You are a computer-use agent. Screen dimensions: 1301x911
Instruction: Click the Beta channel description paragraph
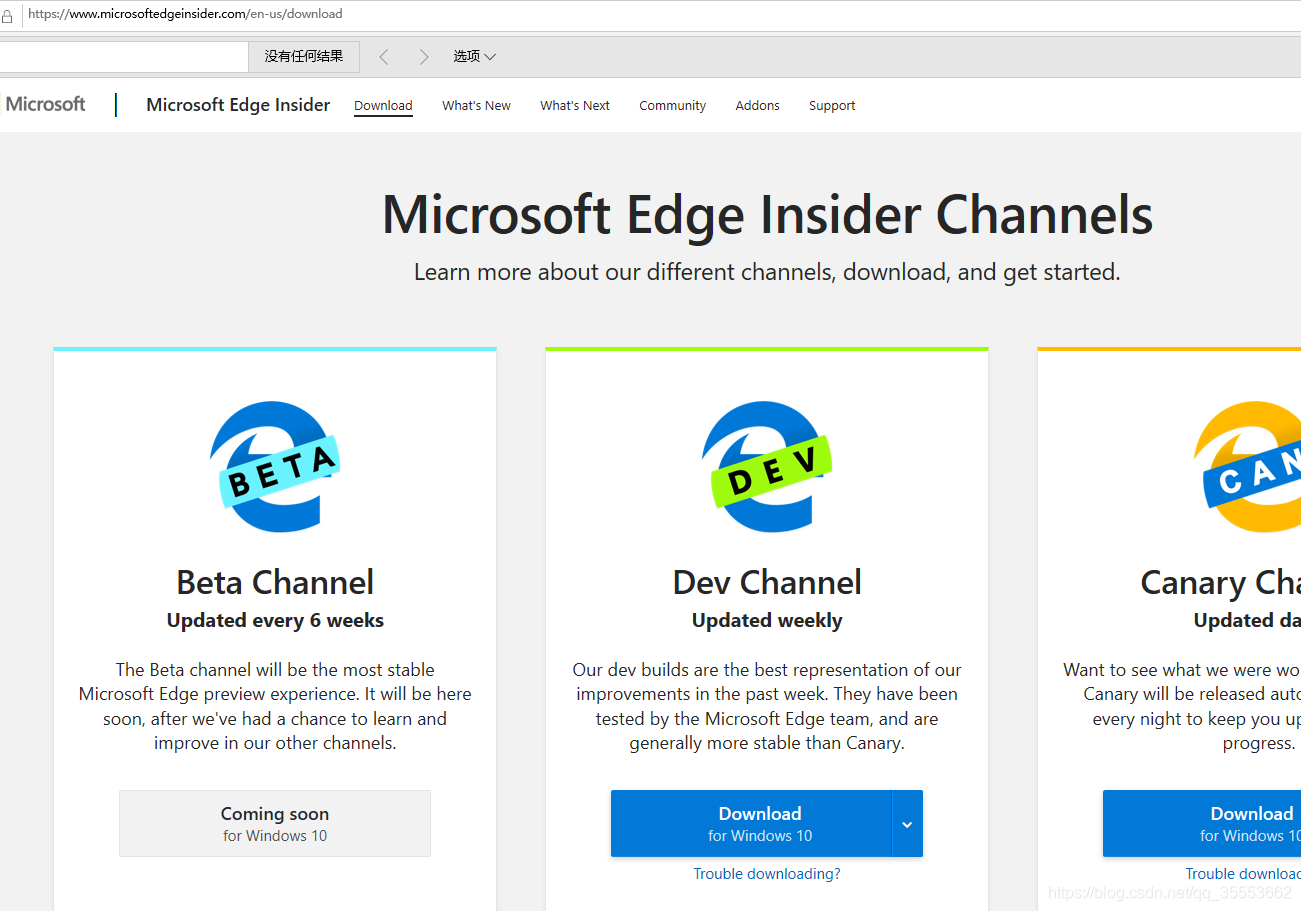point(275,706)
